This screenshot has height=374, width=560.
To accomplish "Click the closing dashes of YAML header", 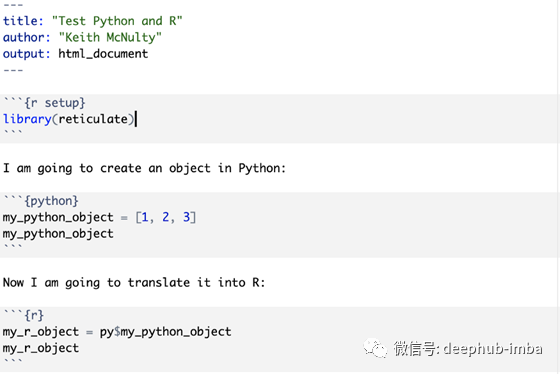I will (13, 70).
